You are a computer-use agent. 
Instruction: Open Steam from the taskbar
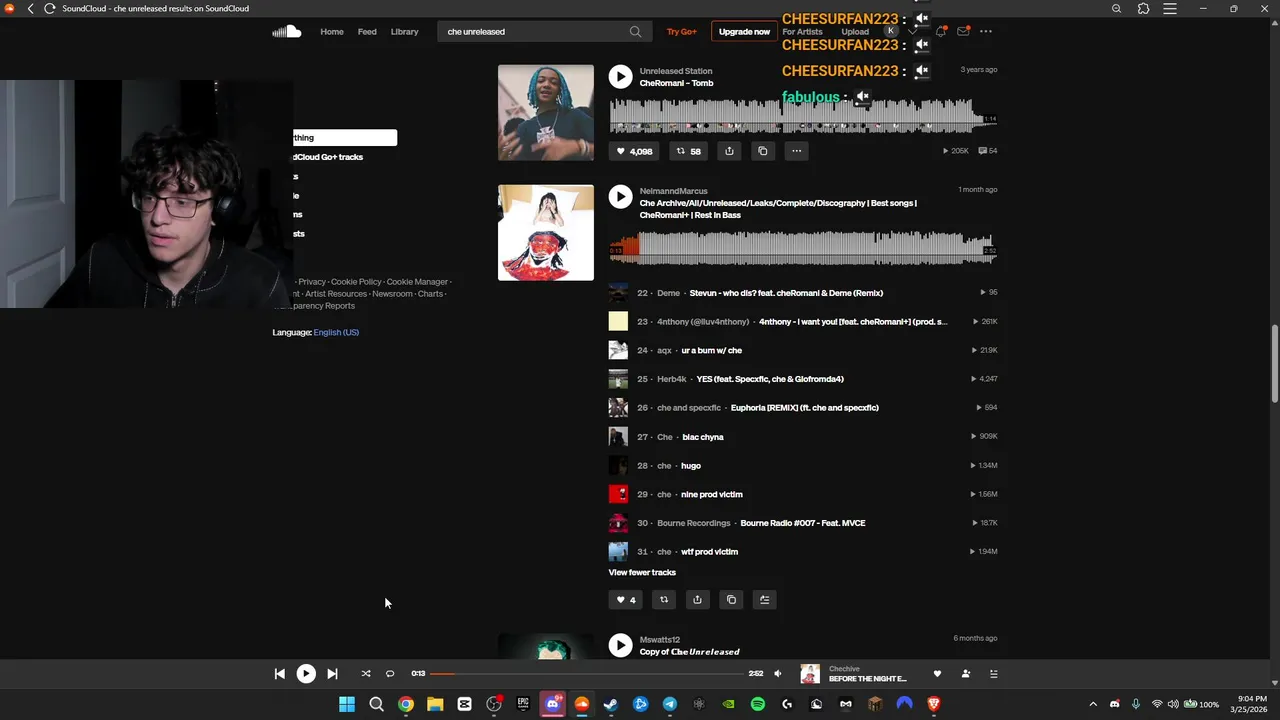611,704
